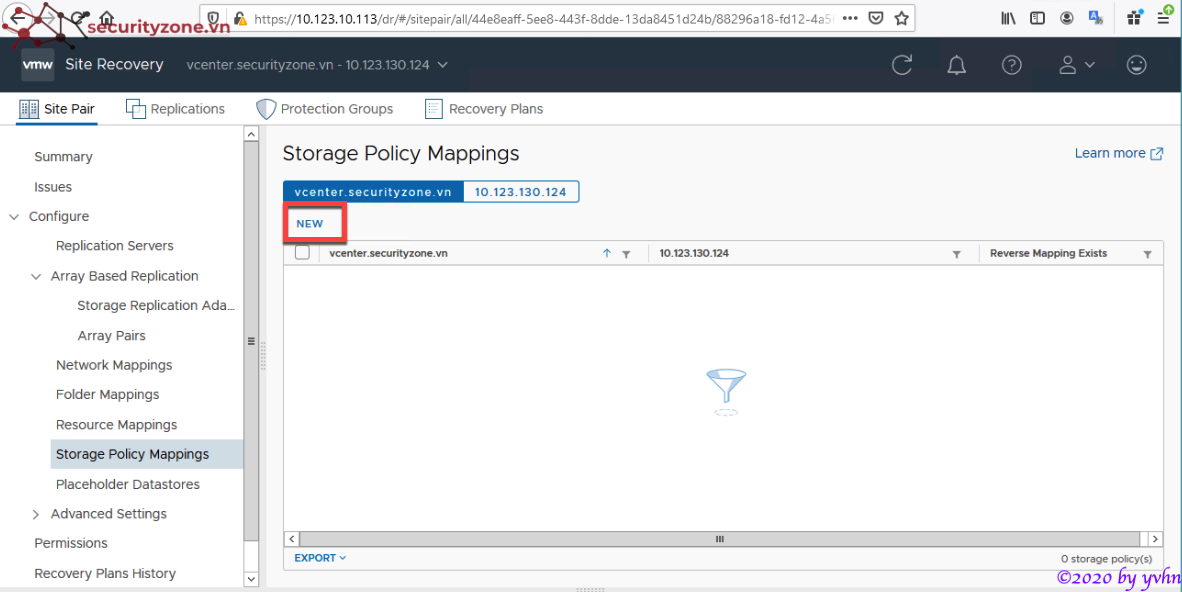
Task: Open Resource Mappings
Action: coord(116,425)
